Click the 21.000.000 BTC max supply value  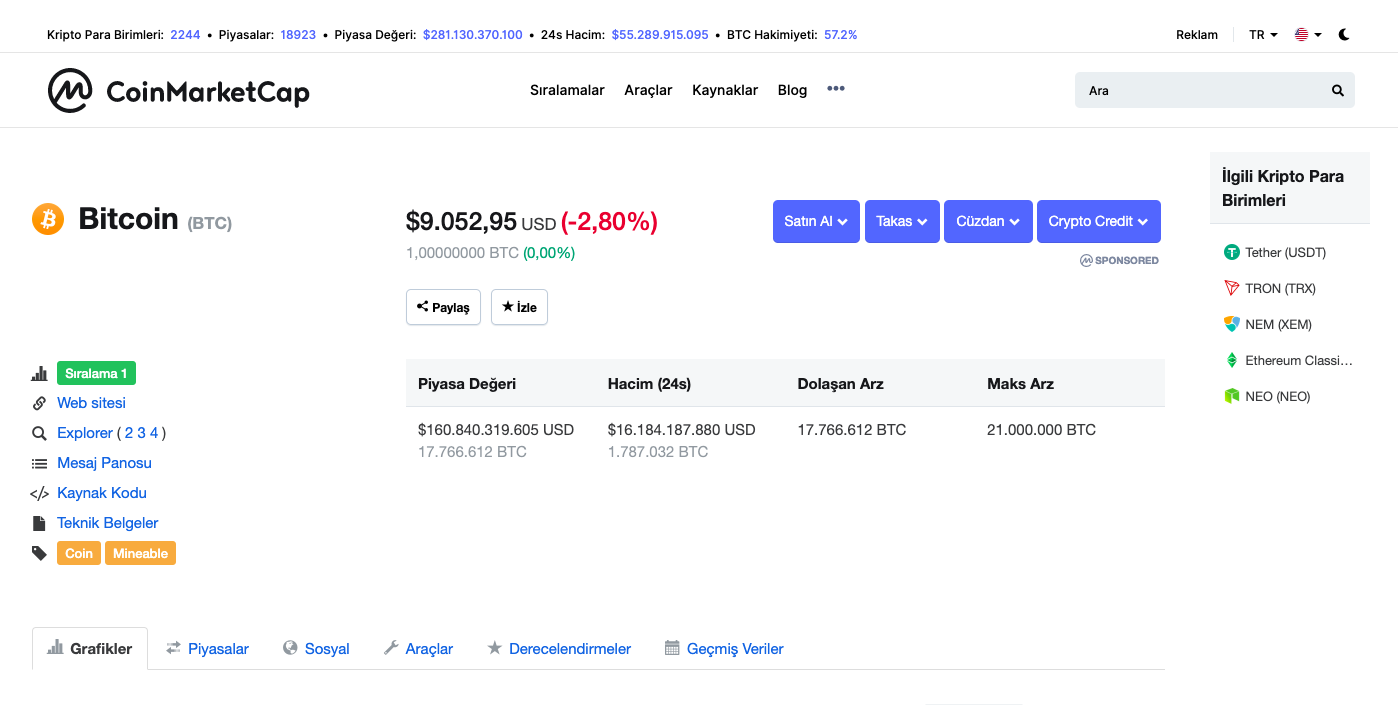pyautogui.click(x=1041, y=430)
